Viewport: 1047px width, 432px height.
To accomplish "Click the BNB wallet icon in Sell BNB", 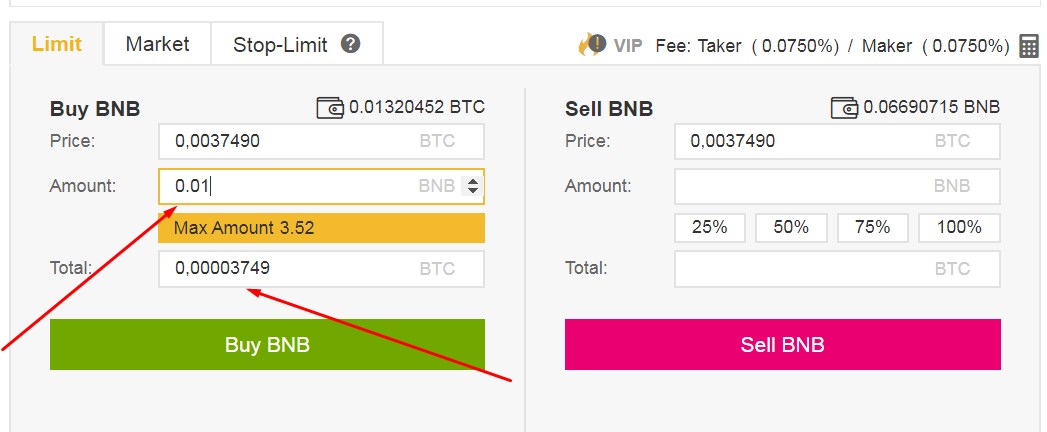I will (x=845, y=107).
